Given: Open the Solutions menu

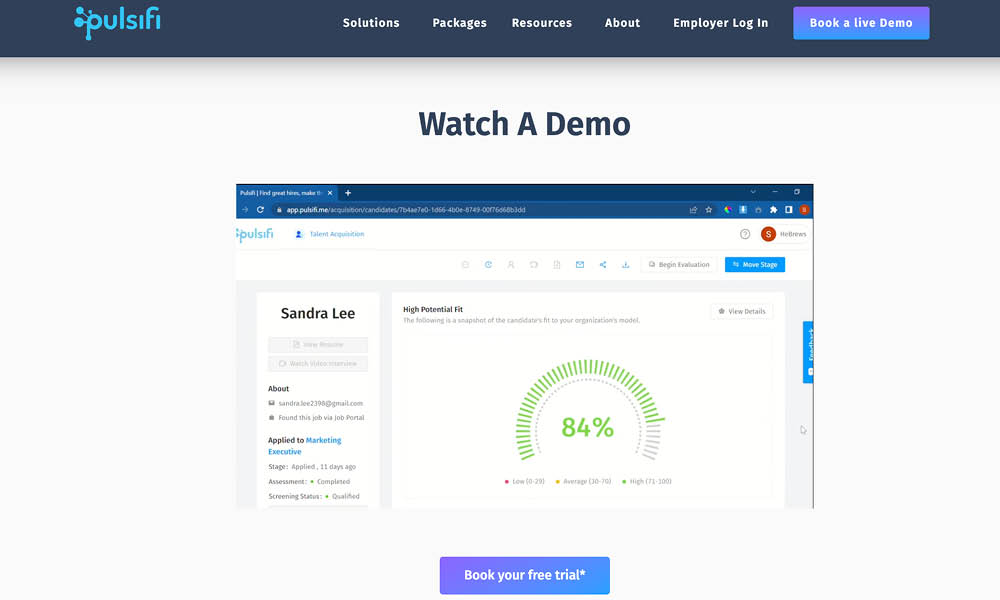Looking at the screenshot, I should click(x=371, y=23).
